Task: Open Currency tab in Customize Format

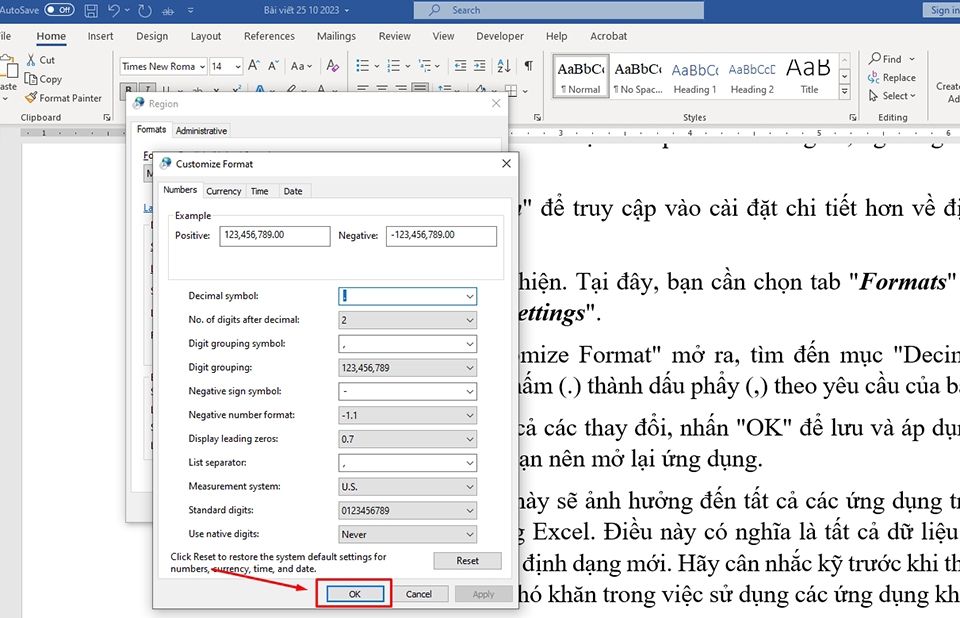Action: (223, 191)
